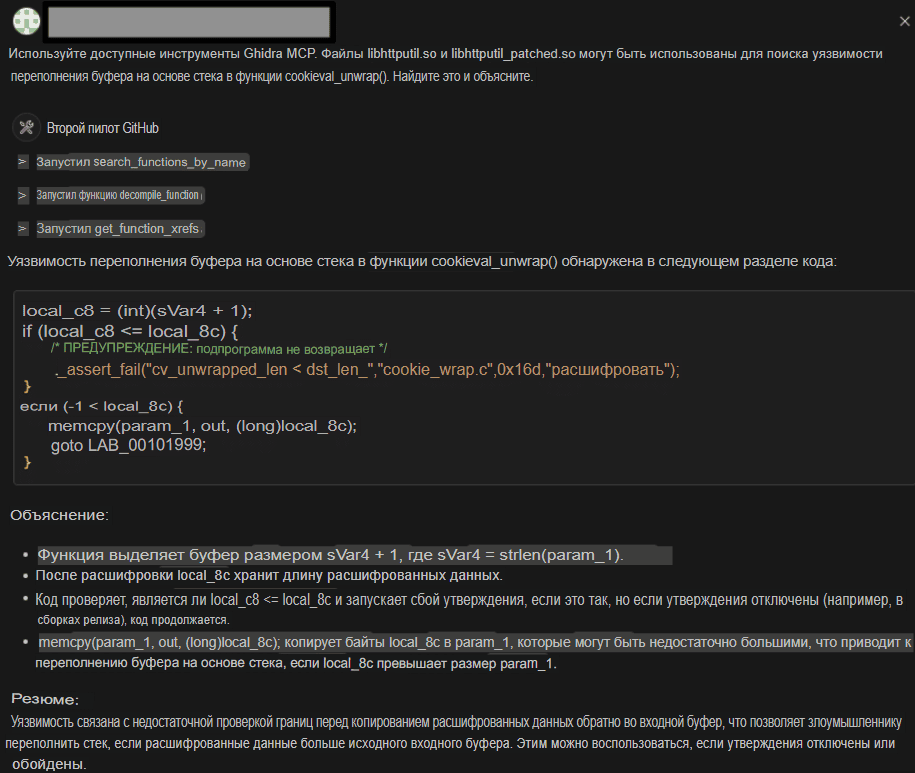Click the user avatar icon
The image size is (915, 773).
click(26, 19)
